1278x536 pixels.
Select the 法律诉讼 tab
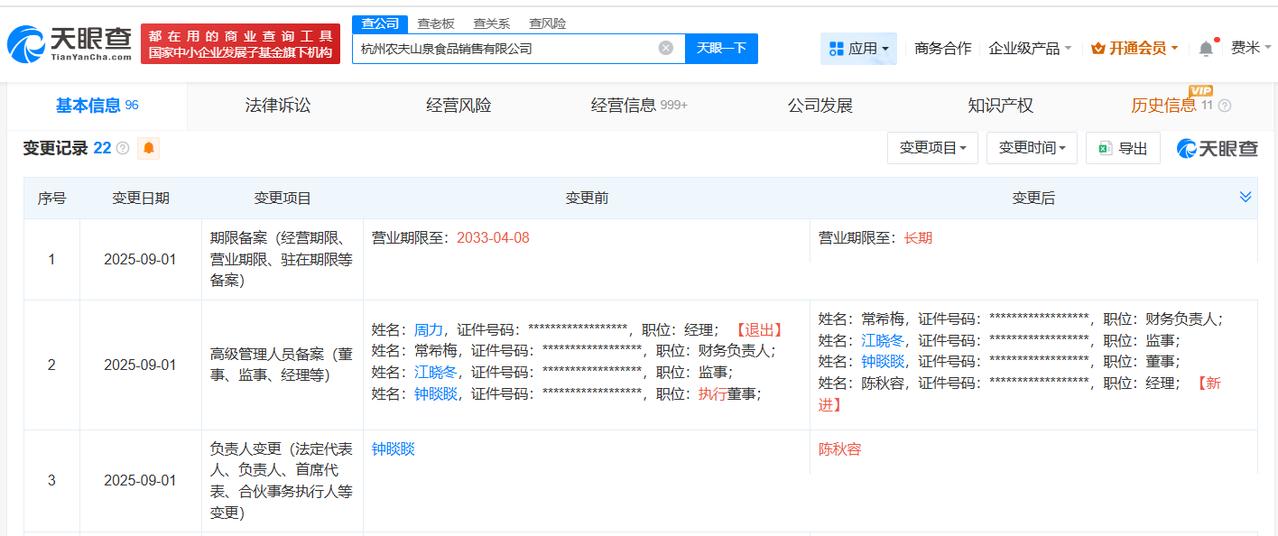tap(278, 105)
